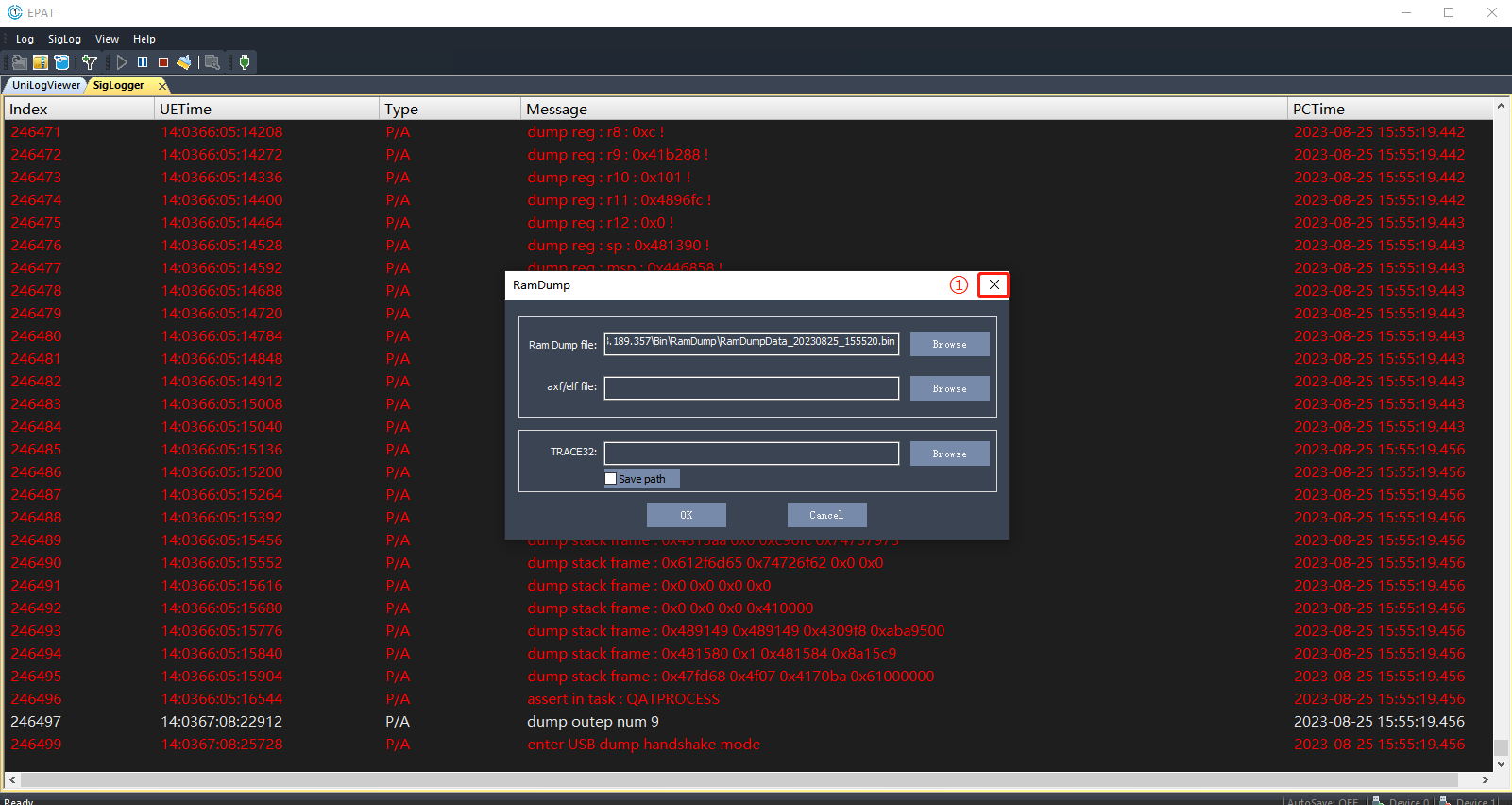The image size is (1512, 805).
Task: Click the zip archive toolbar icon
Action: pyautogui.click(x=41, y=62)
